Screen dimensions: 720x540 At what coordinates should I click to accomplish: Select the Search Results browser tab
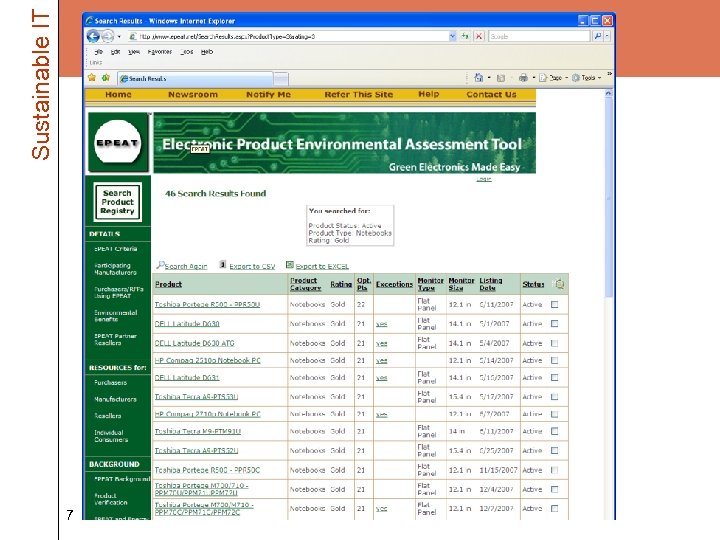coord(195,79)
